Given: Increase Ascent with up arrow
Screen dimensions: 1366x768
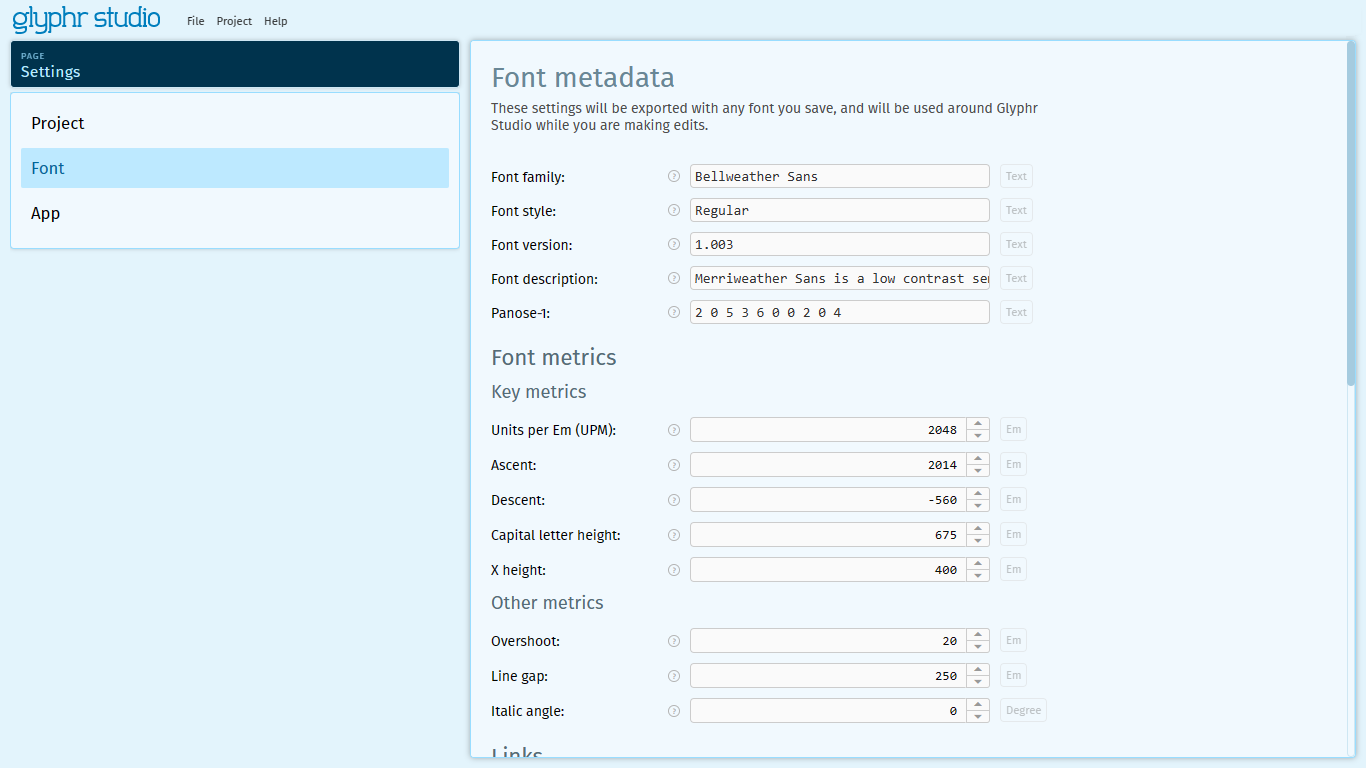Looking at the screenshot, I should tap(978, 459).
